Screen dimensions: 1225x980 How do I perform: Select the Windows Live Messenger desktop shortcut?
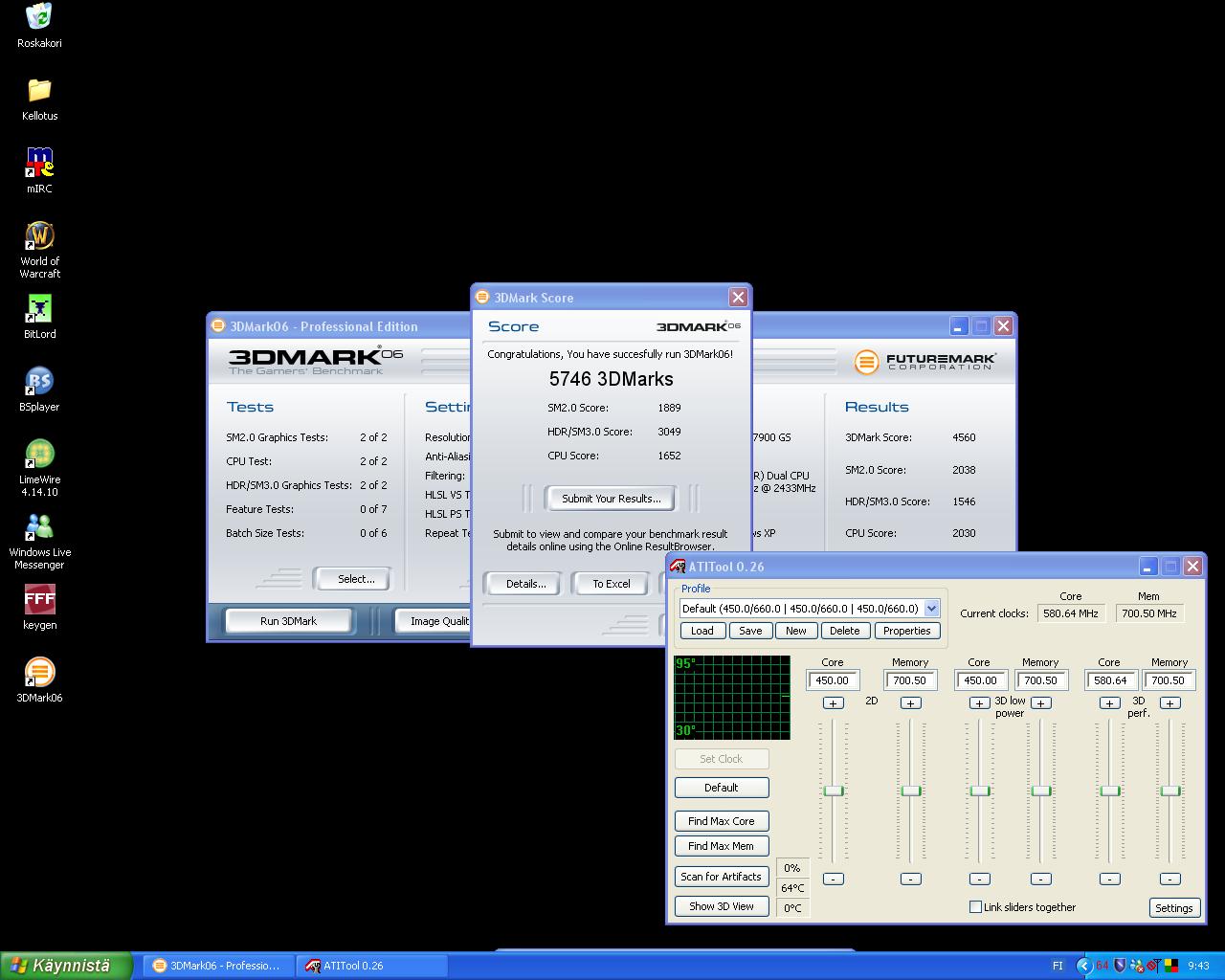pyautogui.click(x=39, y=541)
